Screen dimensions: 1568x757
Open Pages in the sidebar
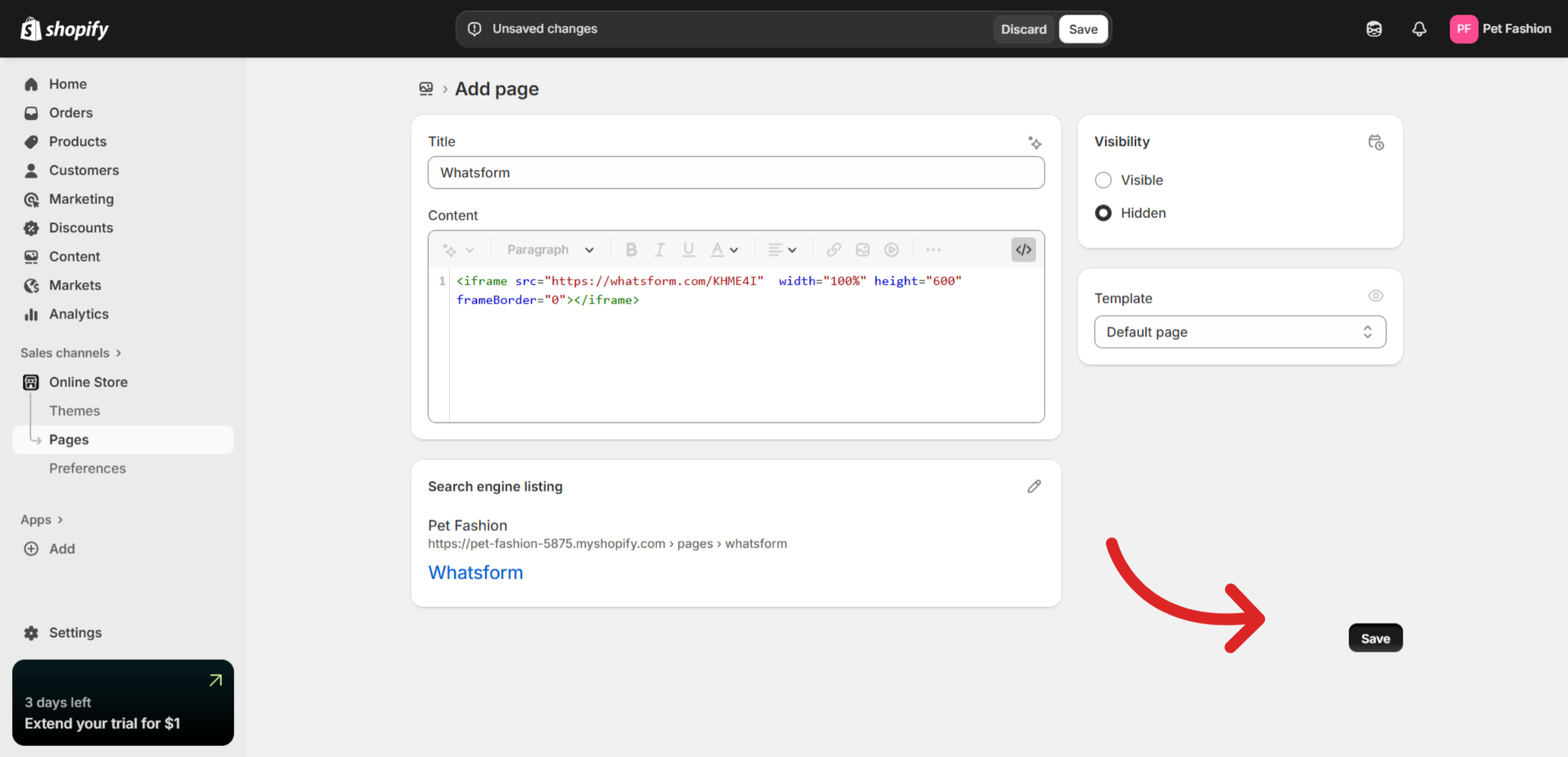pos(69,440)
